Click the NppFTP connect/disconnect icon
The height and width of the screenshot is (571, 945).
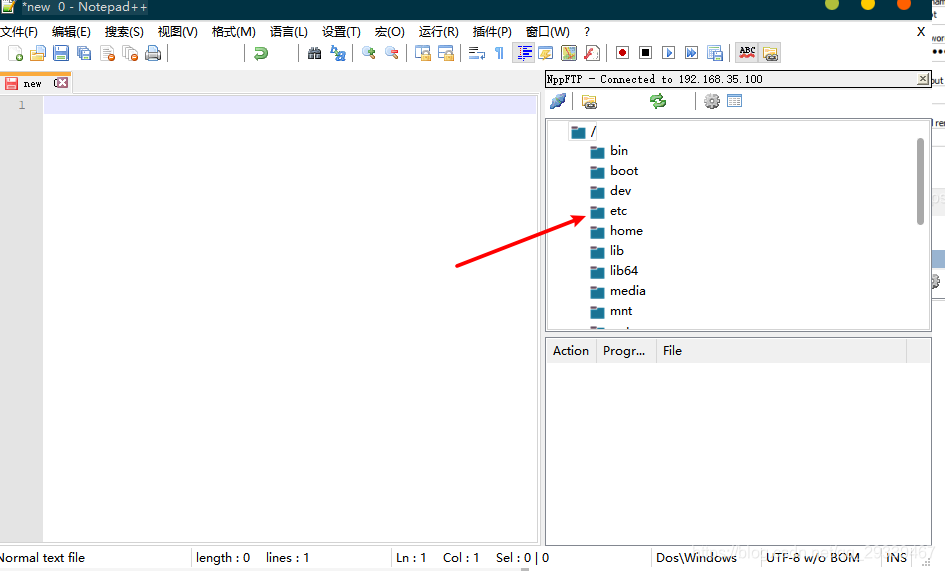558,101
